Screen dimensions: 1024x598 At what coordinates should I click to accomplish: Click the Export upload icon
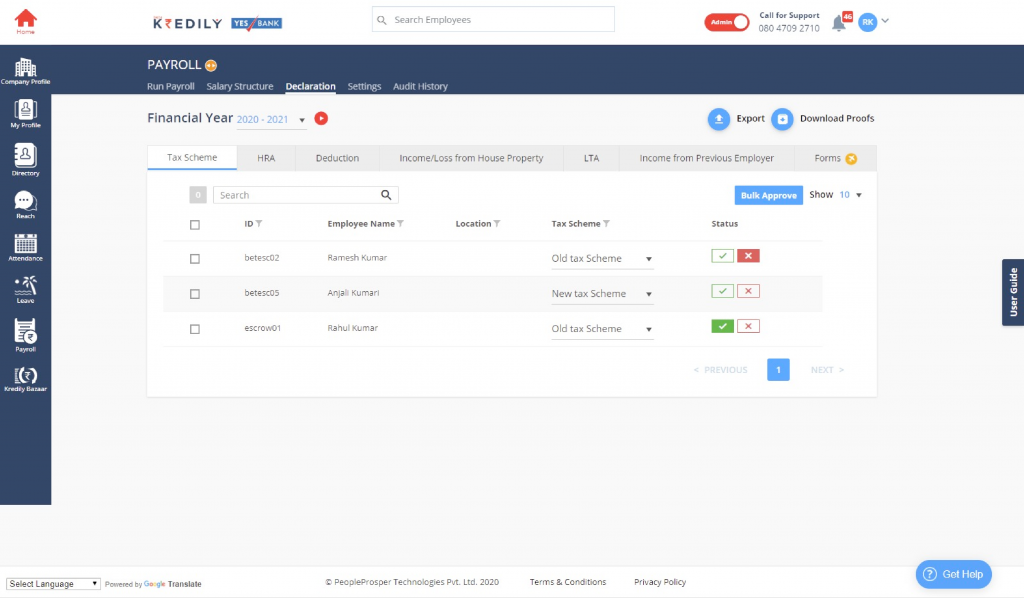[718, 119]
